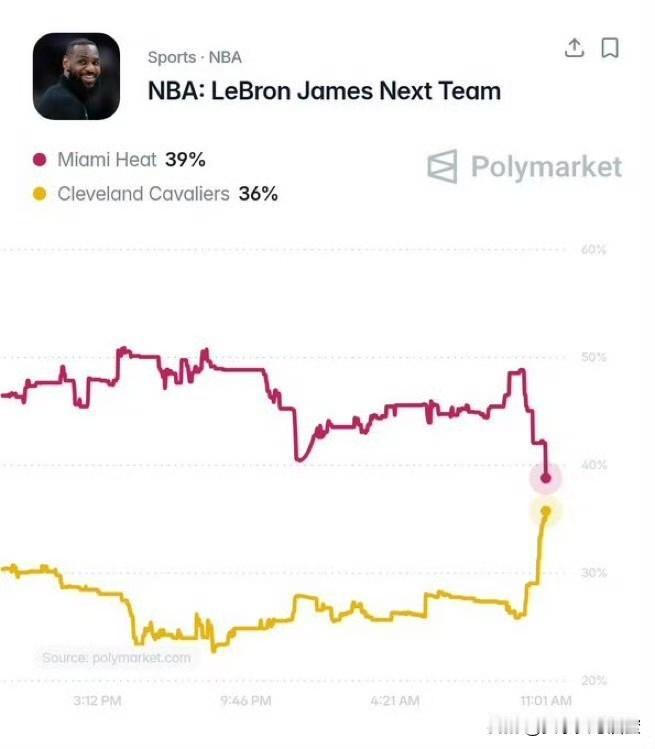Select the Cleveland Cavaliers yellow legend dot

tap(40, 194)
